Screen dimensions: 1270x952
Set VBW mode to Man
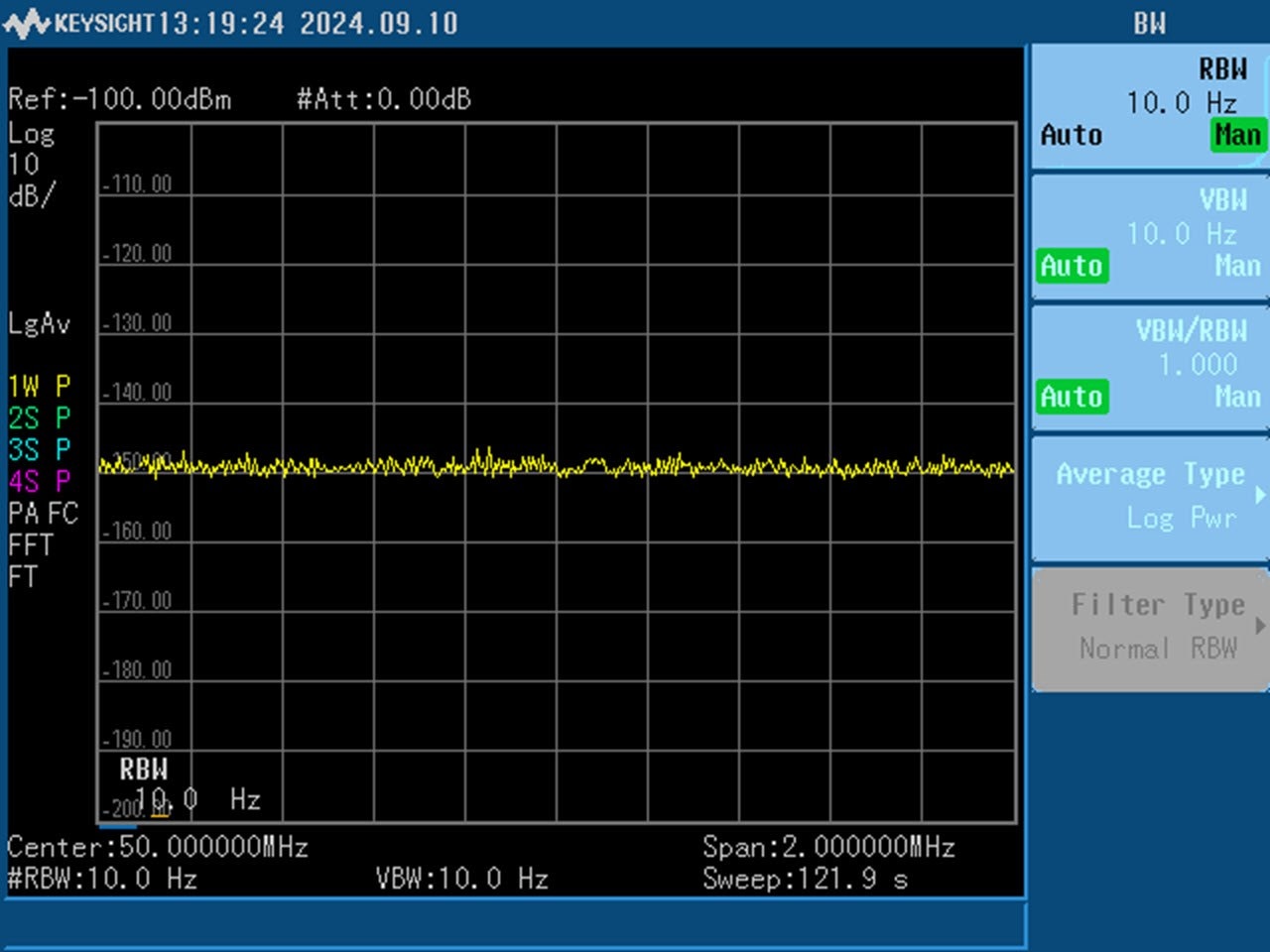[1237, 266]
